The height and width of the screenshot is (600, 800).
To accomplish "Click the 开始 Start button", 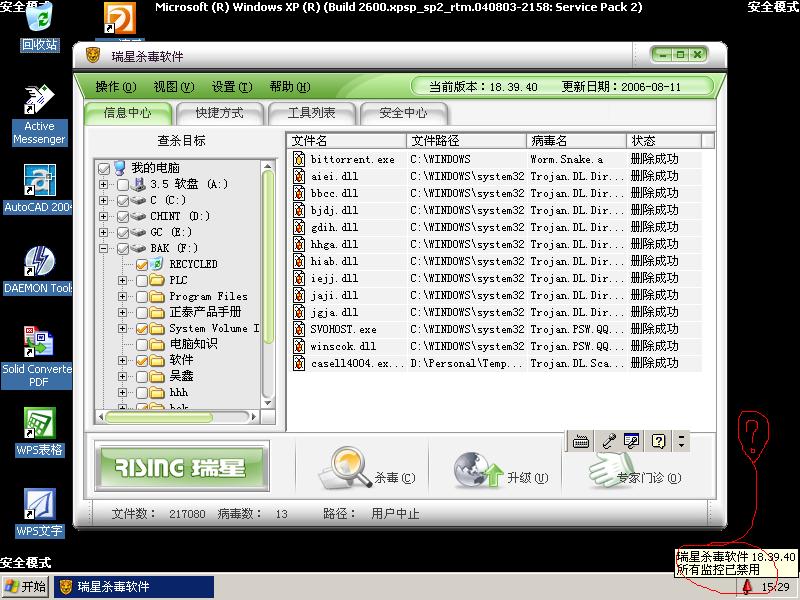I will pos(26,587).
